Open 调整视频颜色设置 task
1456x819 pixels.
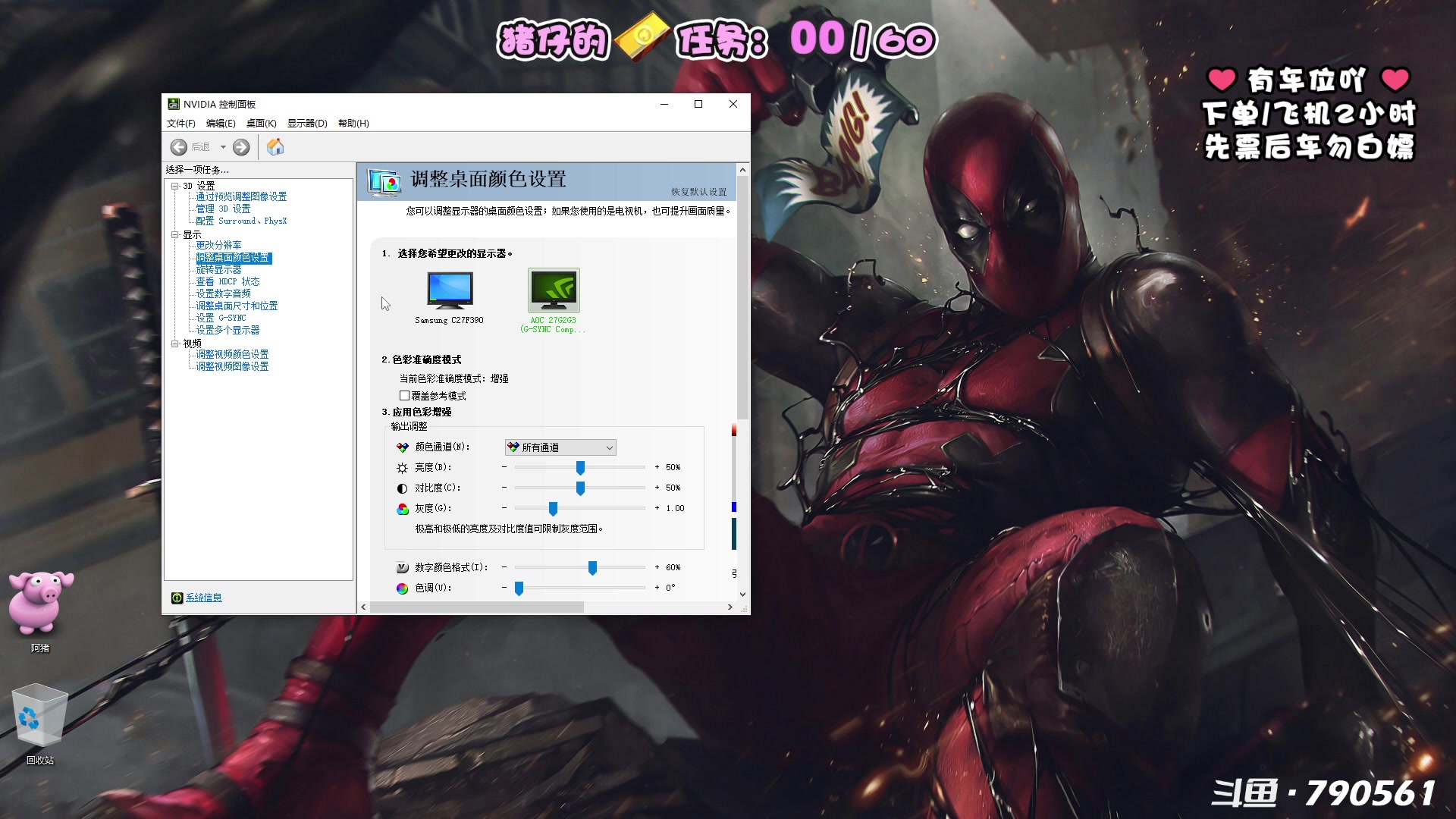(x=232, y=354)
